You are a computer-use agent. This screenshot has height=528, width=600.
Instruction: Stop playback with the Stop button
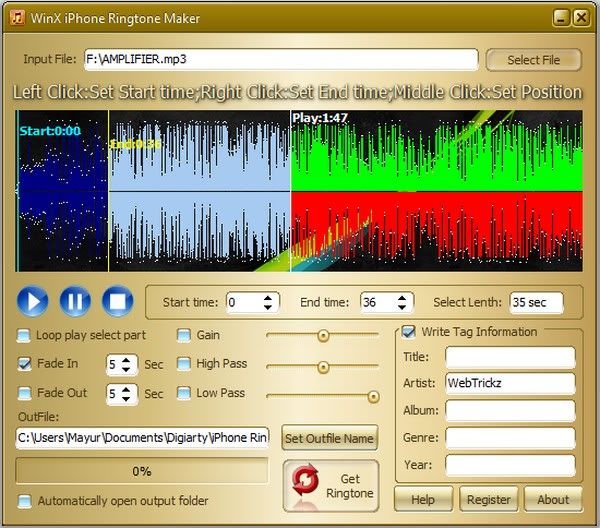[117, 301]
